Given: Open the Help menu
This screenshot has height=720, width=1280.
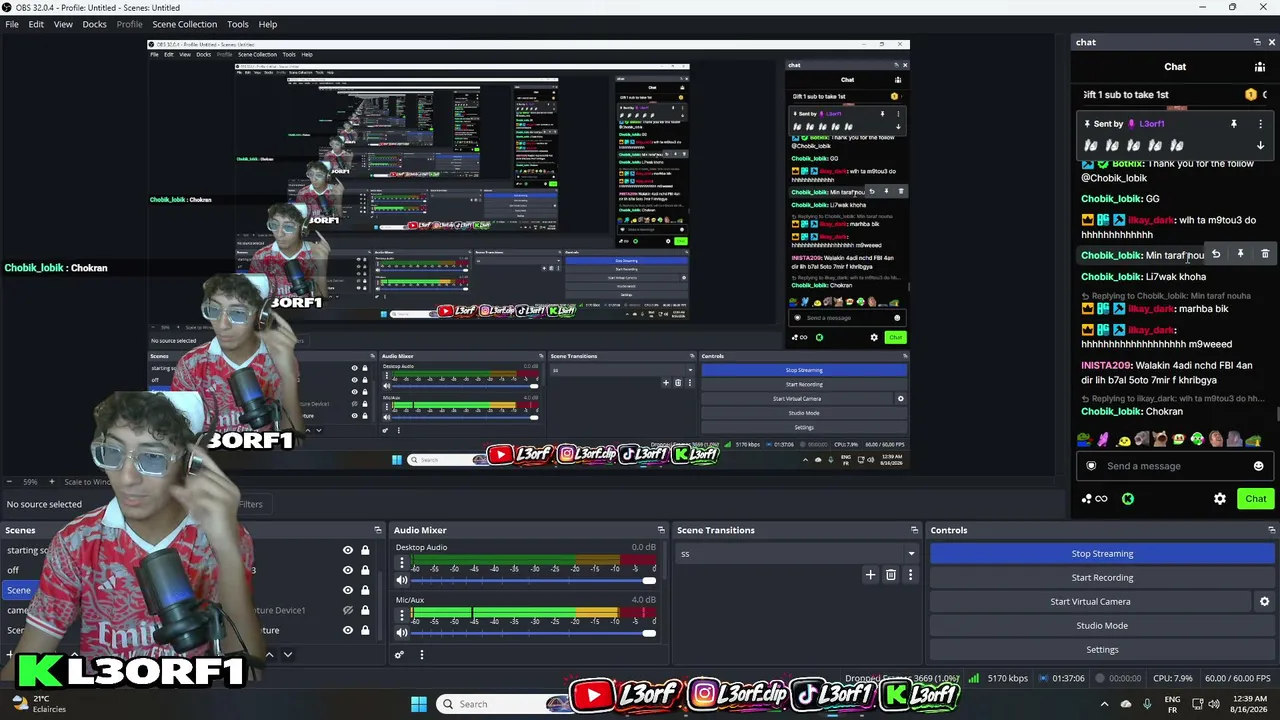Looking at the screenshot, I should click(268, 24).
